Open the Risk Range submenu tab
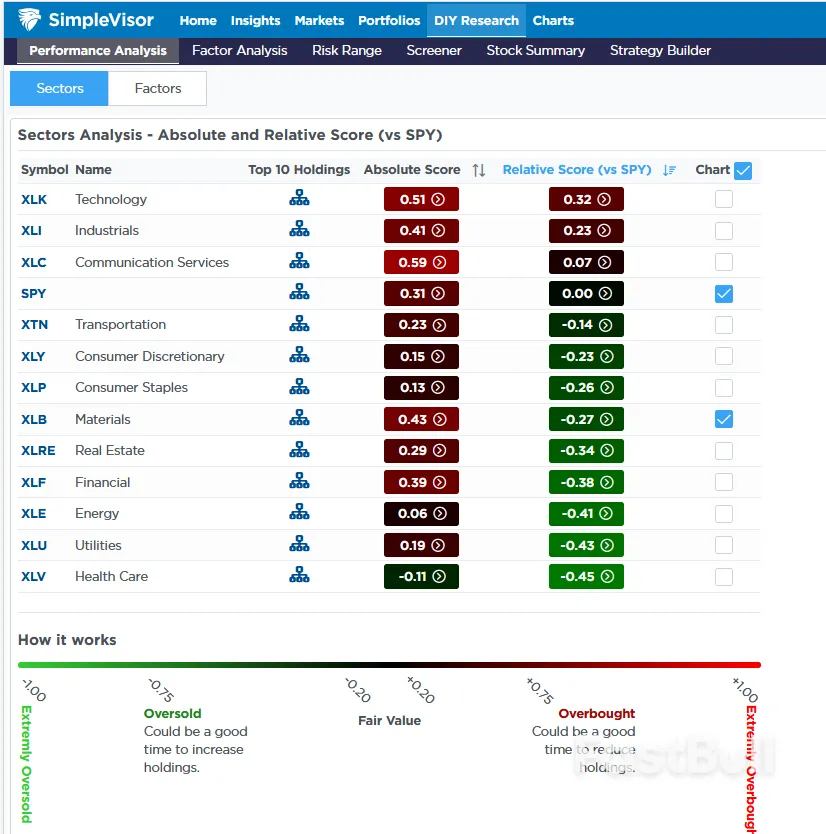The image size is (826, 834). [x=346, y=50]
